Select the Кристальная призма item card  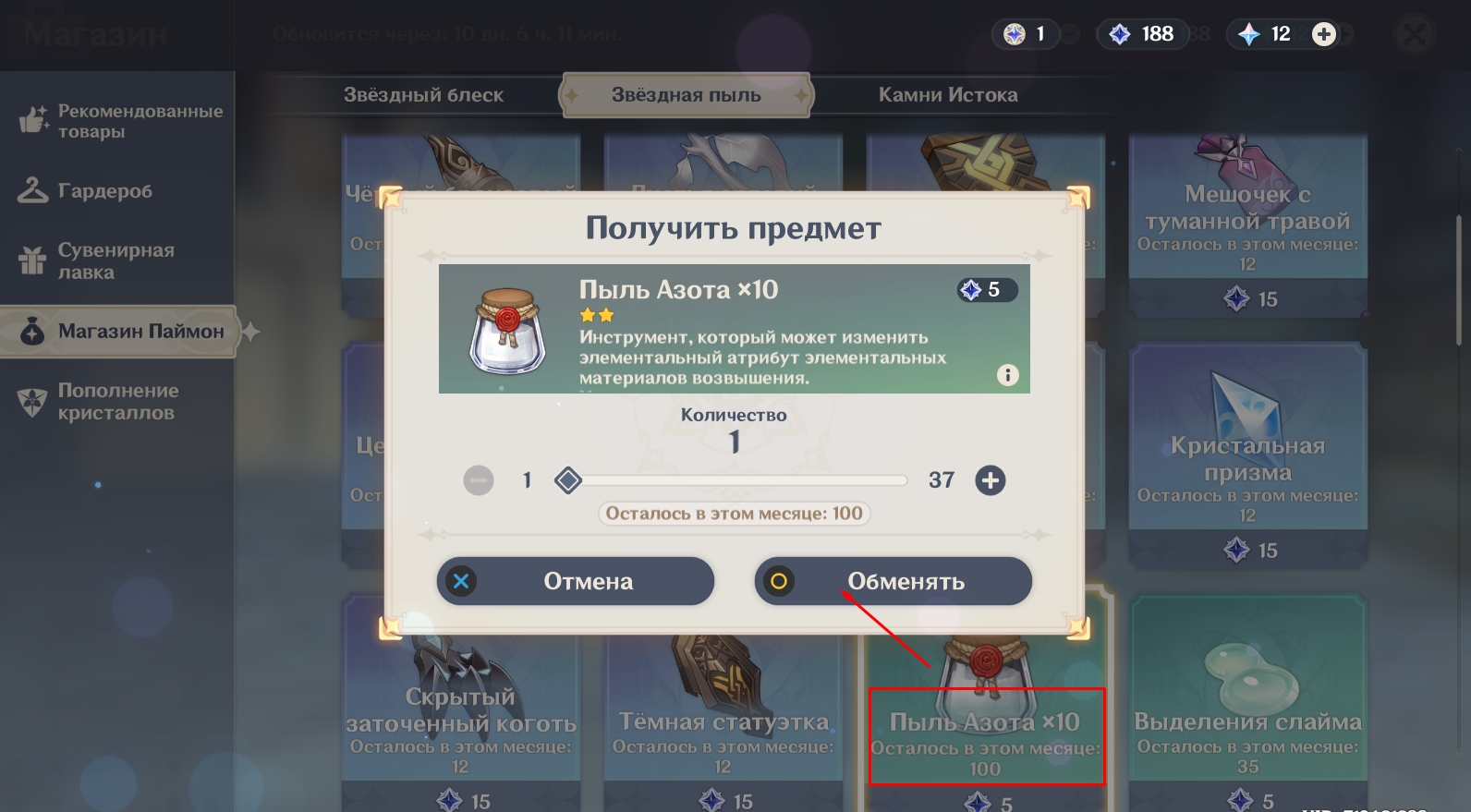(1247, 453)
